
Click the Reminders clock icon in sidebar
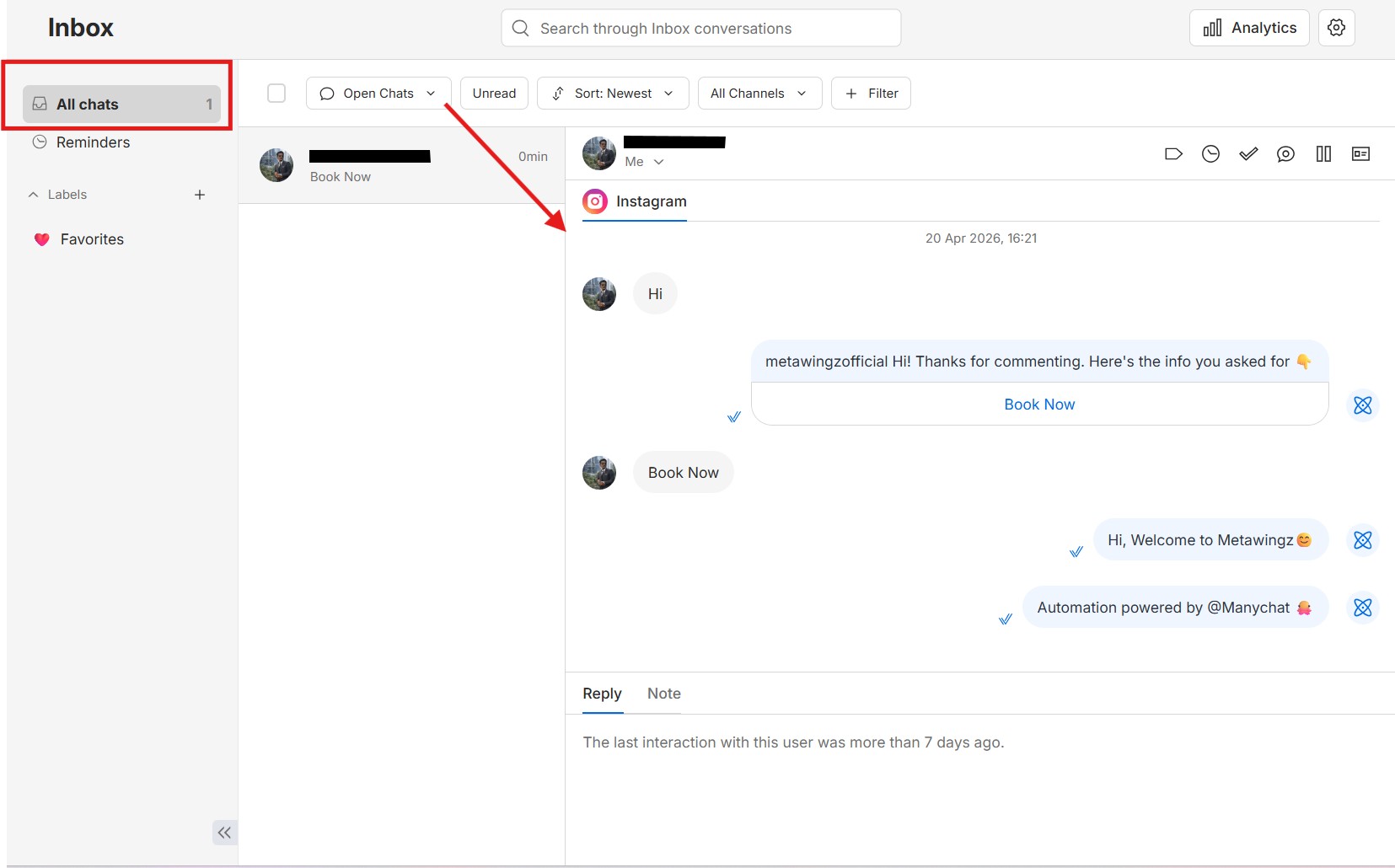40,142
